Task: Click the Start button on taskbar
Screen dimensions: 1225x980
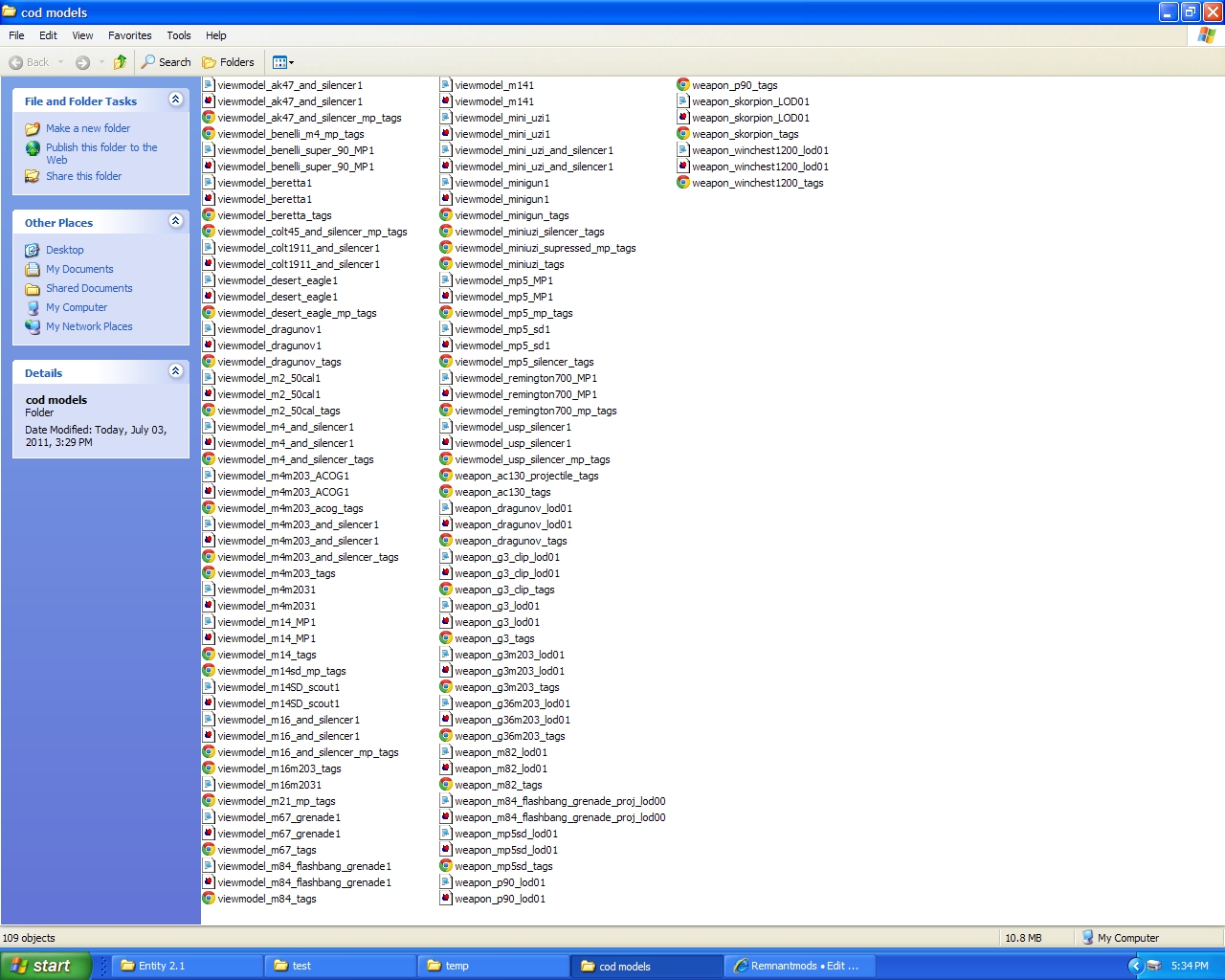Action: [x=46, y=966]
